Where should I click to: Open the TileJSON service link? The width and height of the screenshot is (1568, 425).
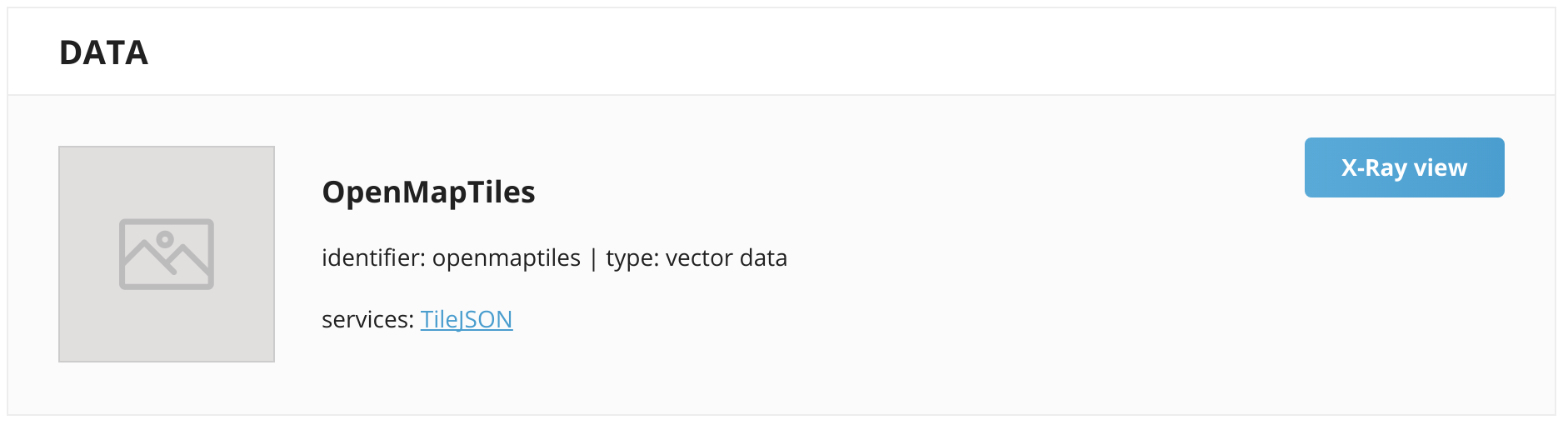(x=467, y=319)
